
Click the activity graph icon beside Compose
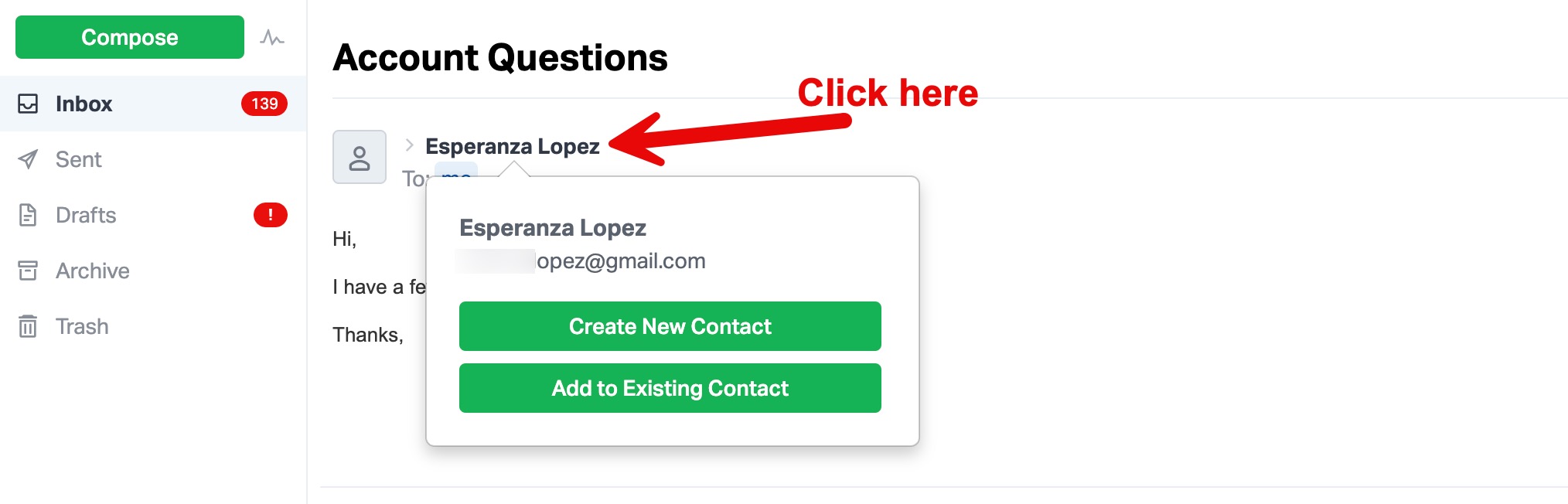[x=274, y=36]
